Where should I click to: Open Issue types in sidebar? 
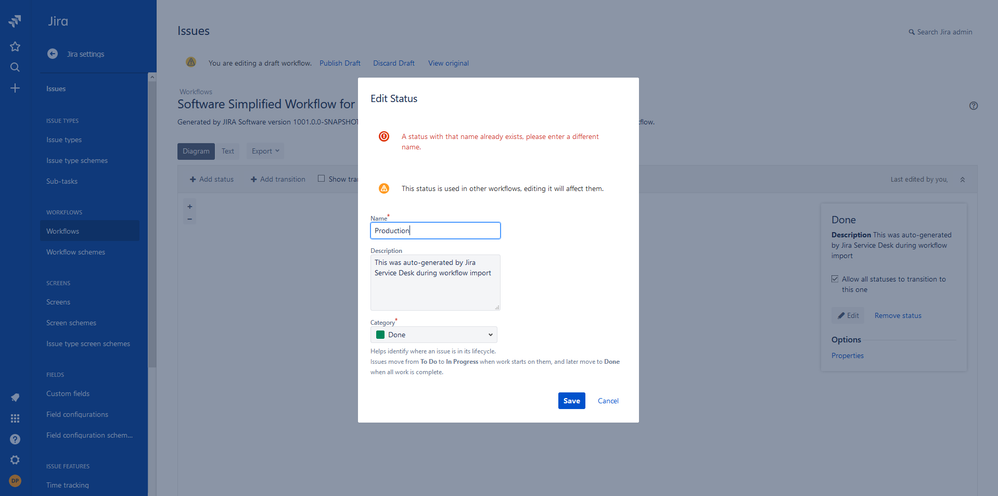(64, 139)
